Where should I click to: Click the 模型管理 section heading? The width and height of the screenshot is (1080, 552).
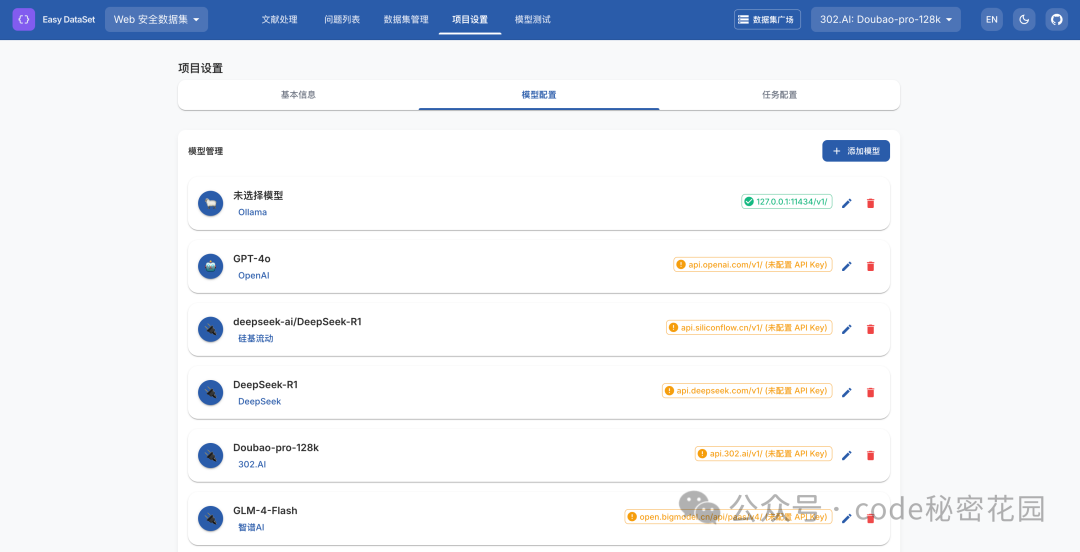[x=205, y=151]
